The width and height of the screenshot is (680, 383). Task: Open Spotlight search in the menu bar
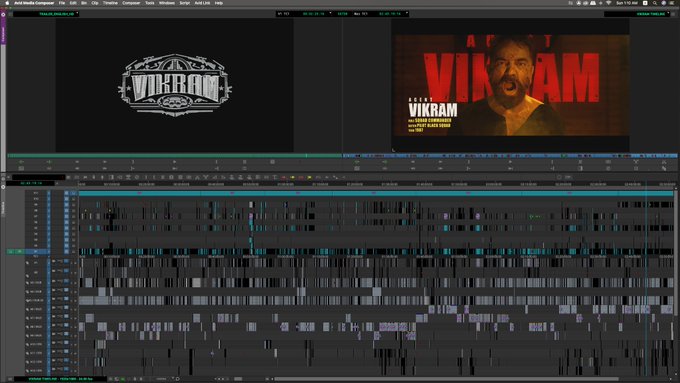pyautogui.click(x=654, y=3)
